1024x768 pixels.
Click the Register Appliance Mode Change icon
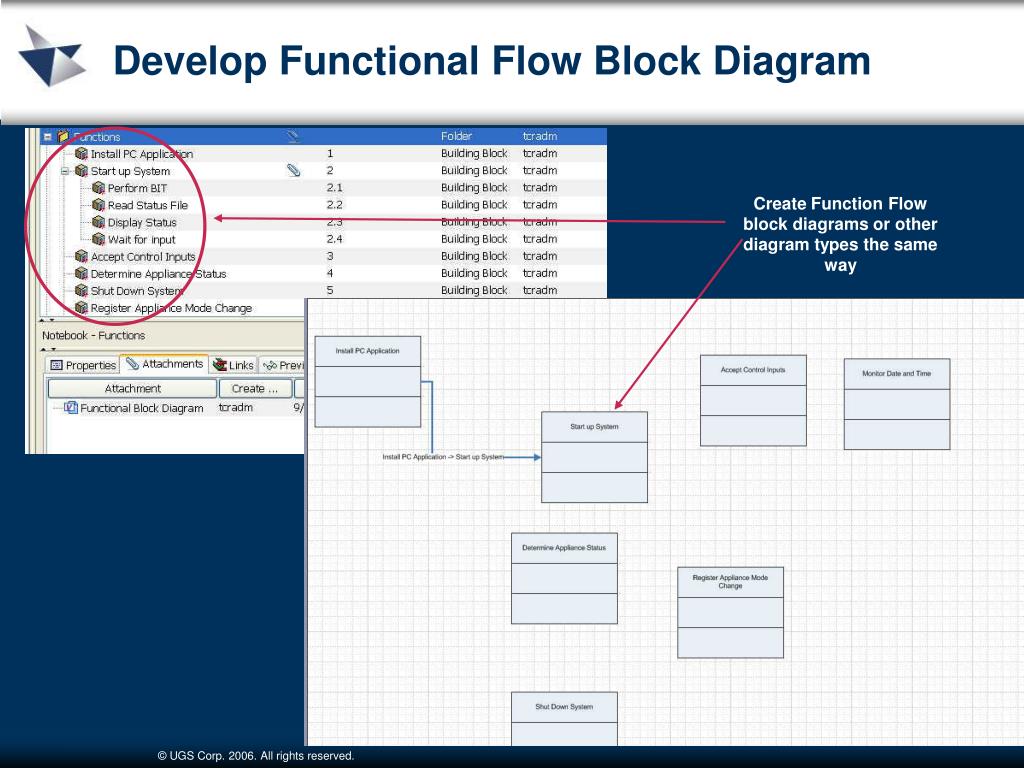[x=81, y=307]
